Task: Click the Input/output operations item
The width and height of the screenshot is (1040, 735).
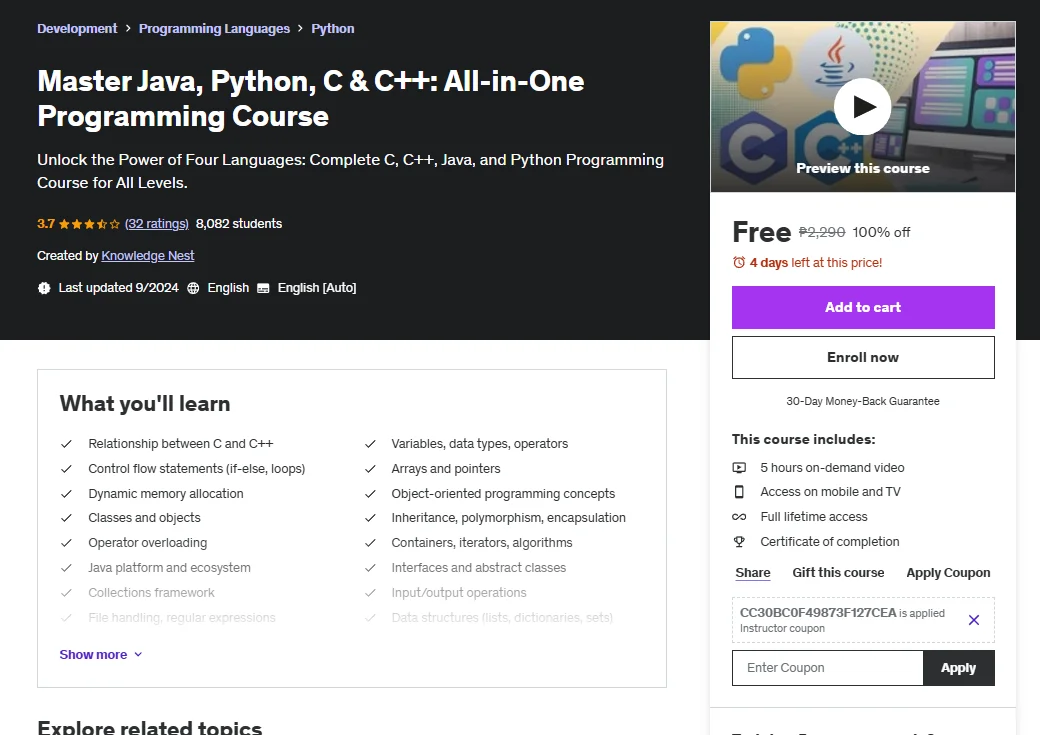Action: pos(459,592)
